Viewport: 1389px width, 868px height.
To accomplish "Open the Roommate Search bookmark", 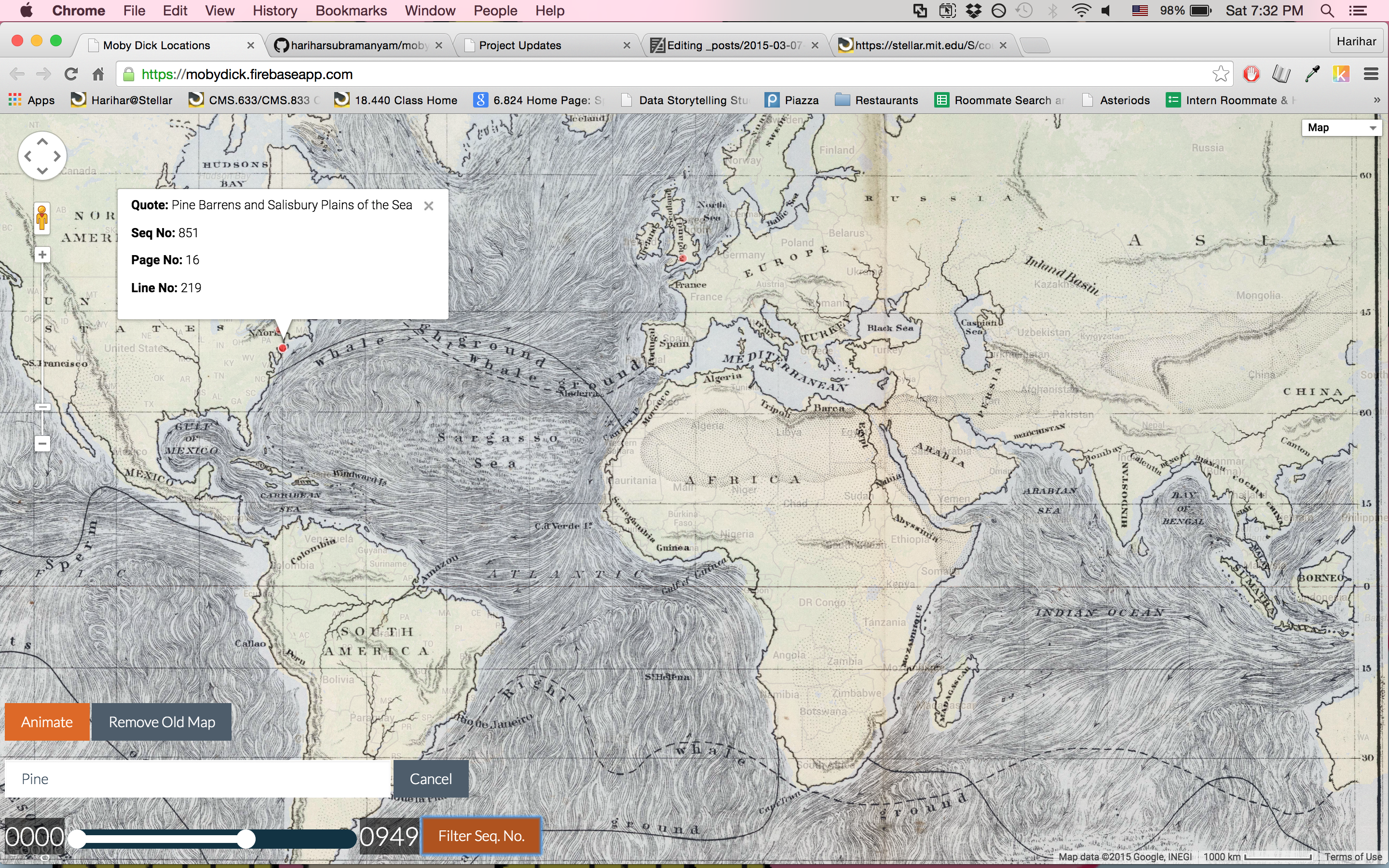I will coord(1000,100).
